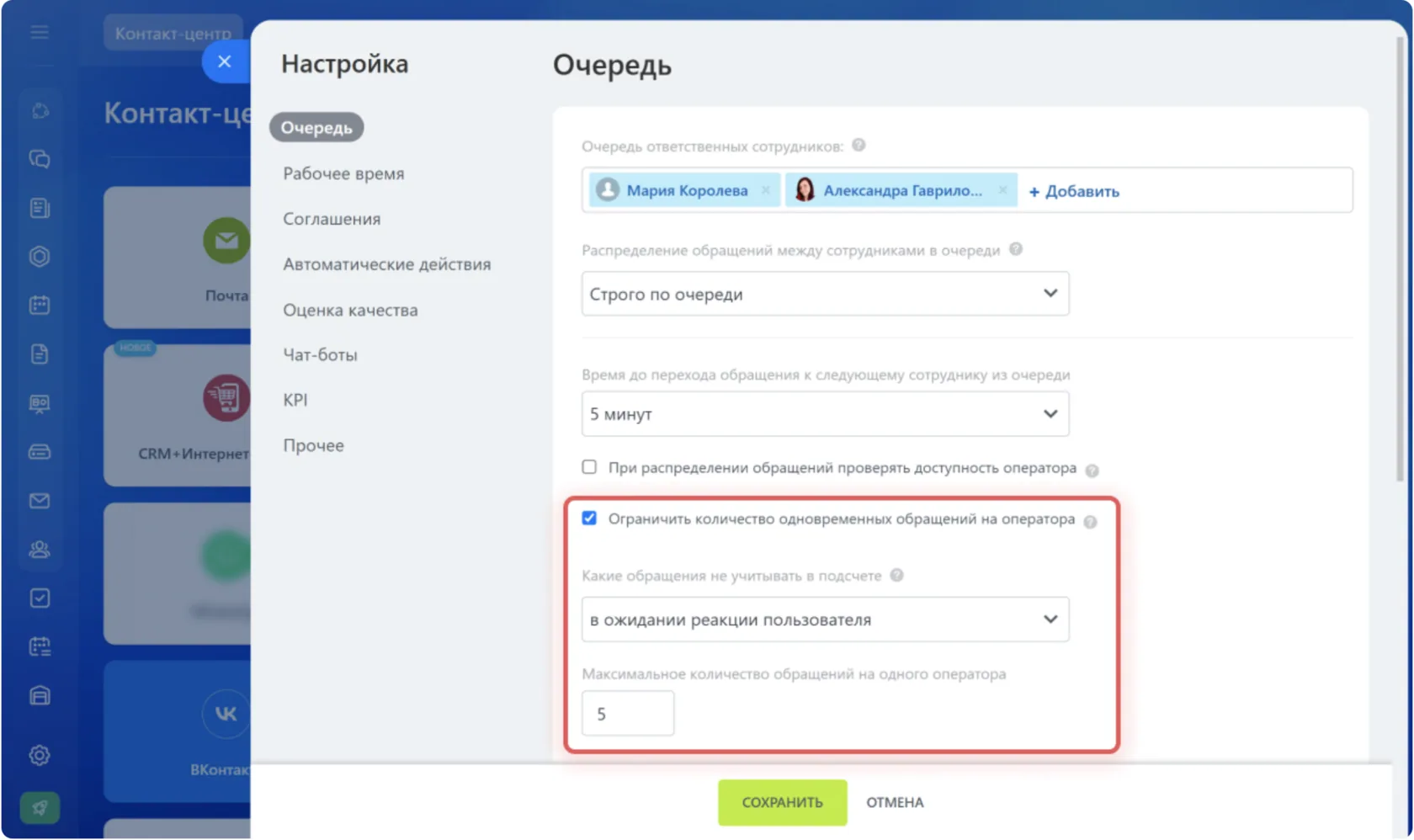1414x840 pixels.
Task: Open the chat bubbles icon in sidebar
Action: [x=40, y=159]
